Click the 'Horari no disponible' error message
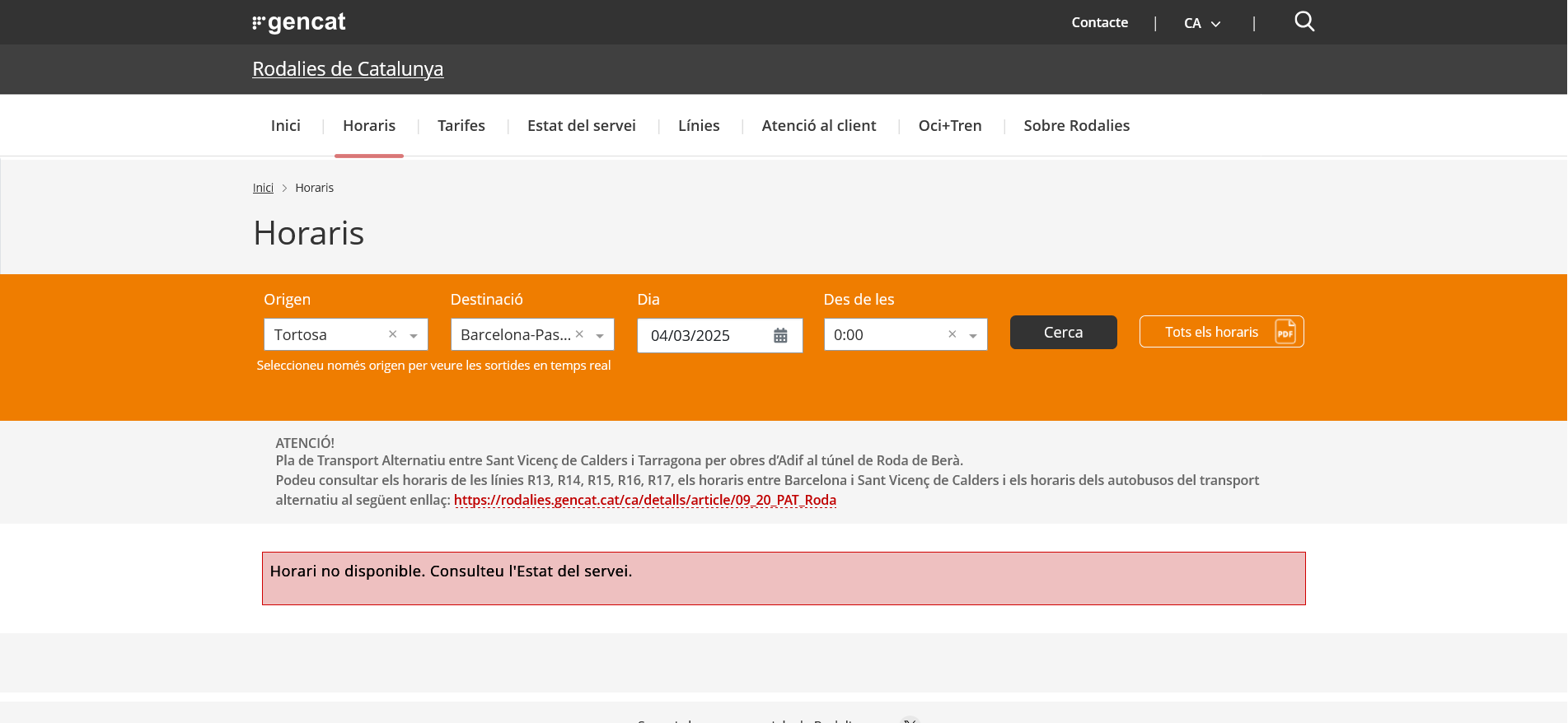The height and width of the screenshot is (723, 1568). pos(784,578)
